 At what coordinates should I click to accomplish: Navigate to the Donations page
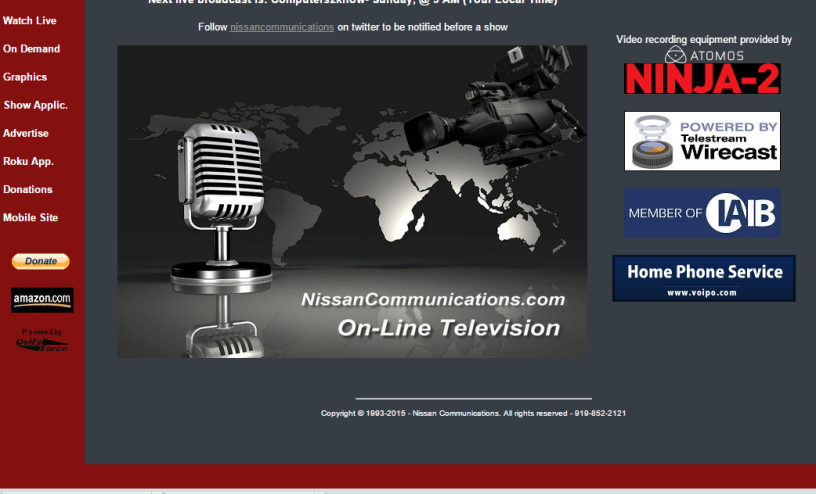[28, 189]
